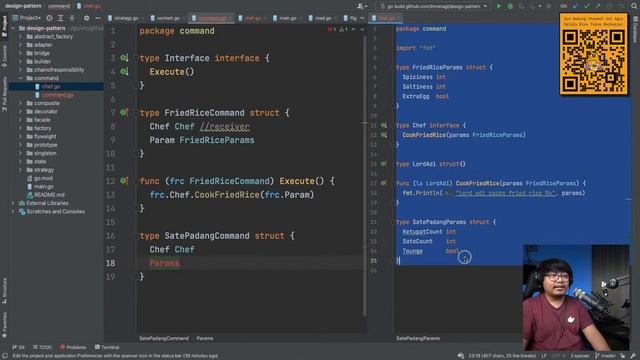Open the Terminal tool window
The image size is (640, 360).
[x=107, y=347]
